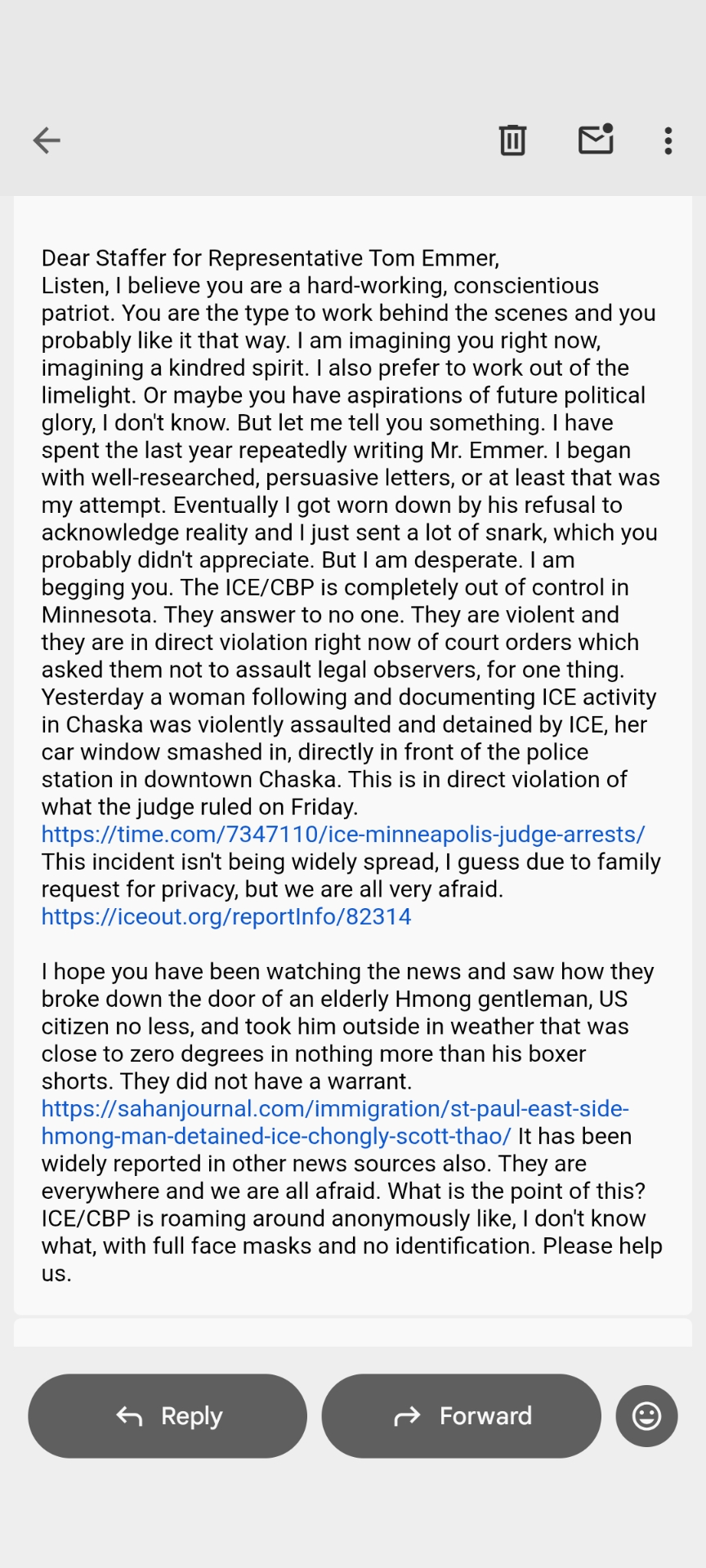Tap the sentence 'They did not have a warrant.'

(x=266, y=1081)
